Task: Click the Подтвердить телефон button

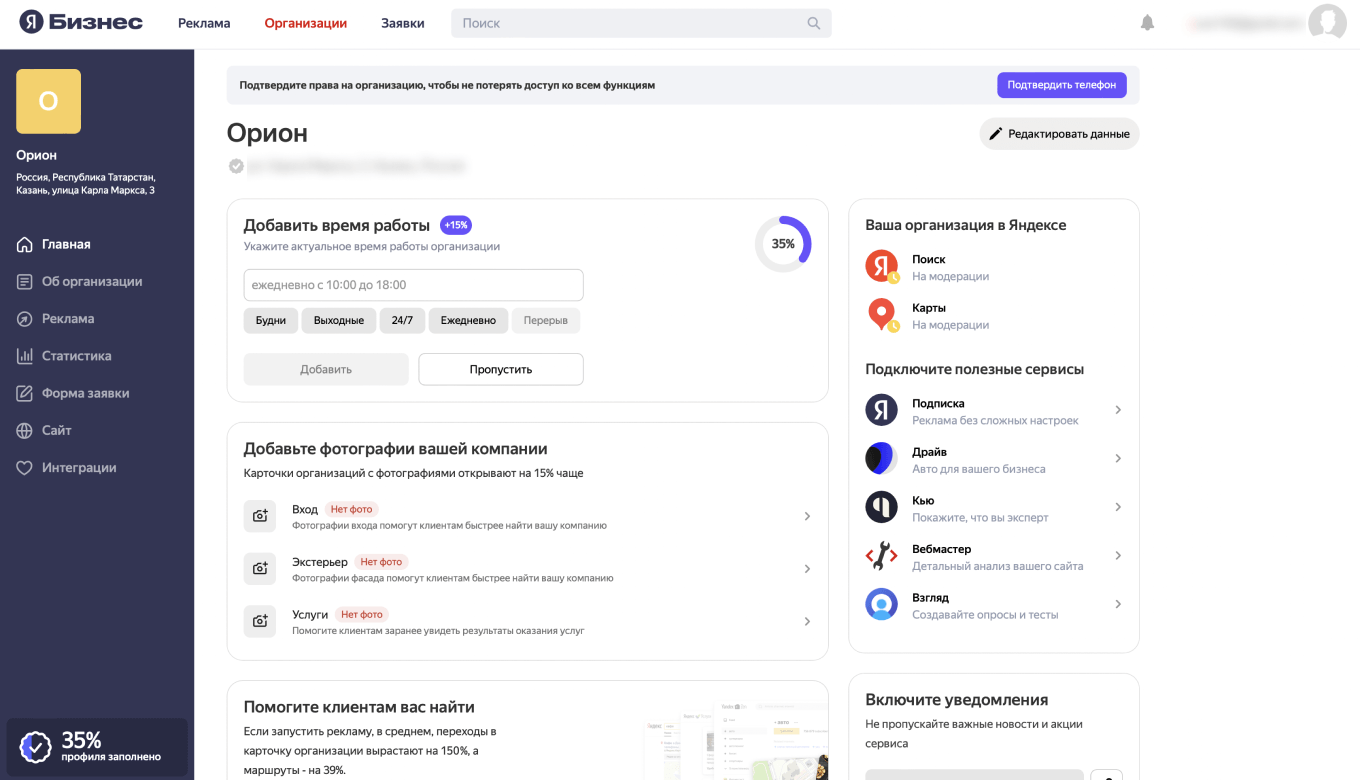Action: coord(1061,85)
